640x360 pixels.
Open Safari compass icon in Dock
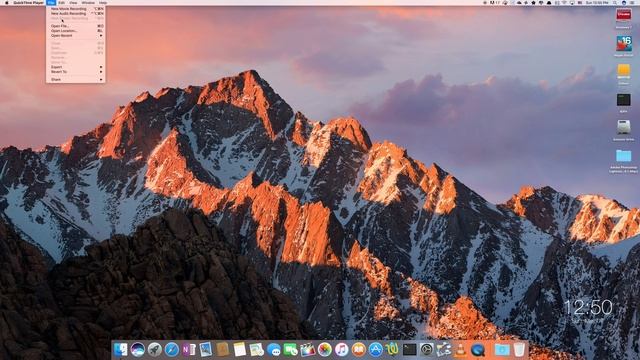click(x=172, y=350)
